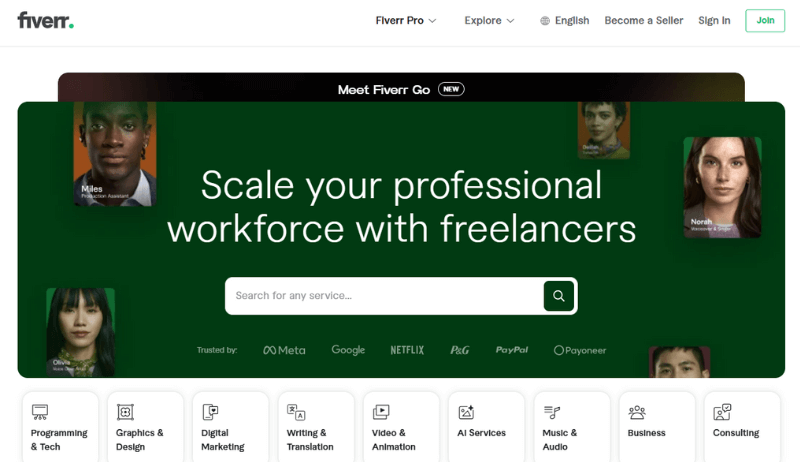Viewport: 800px width, 462px height.
Task: Click the Programming & Tech icon
Action: pos(40,412)
